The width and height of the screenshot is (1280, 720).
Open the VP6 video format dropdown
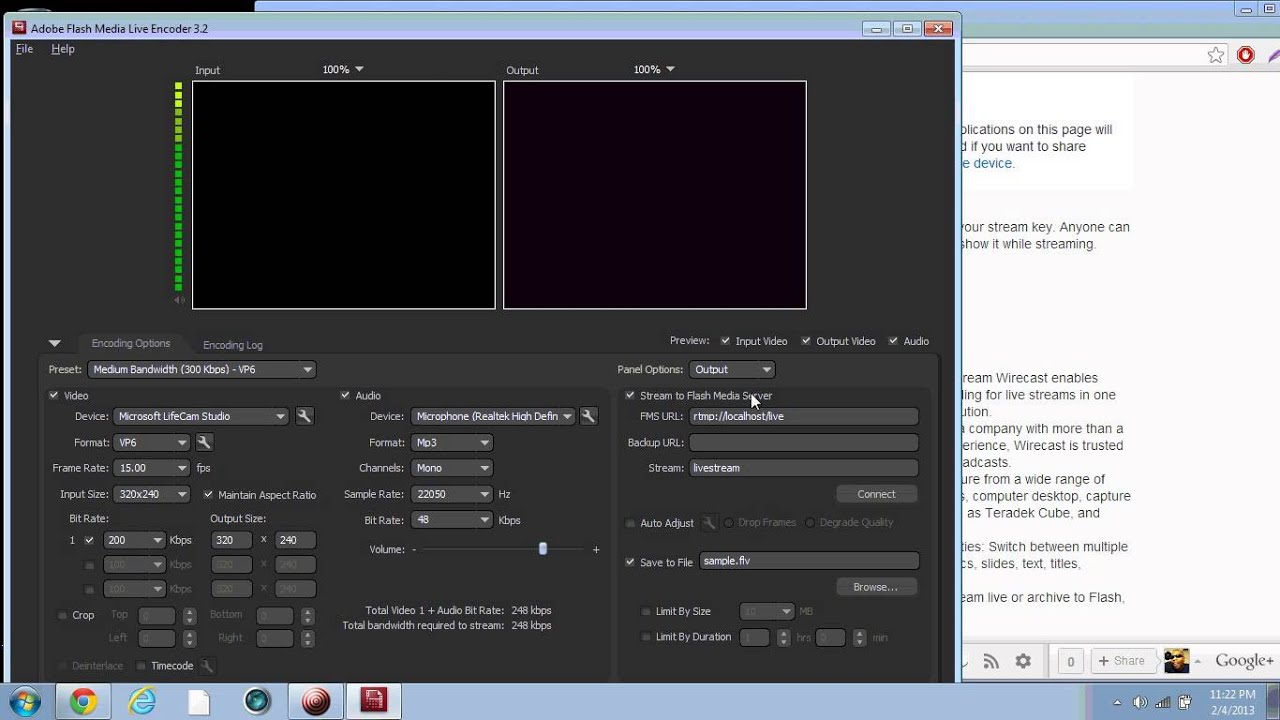click(152, 442)
